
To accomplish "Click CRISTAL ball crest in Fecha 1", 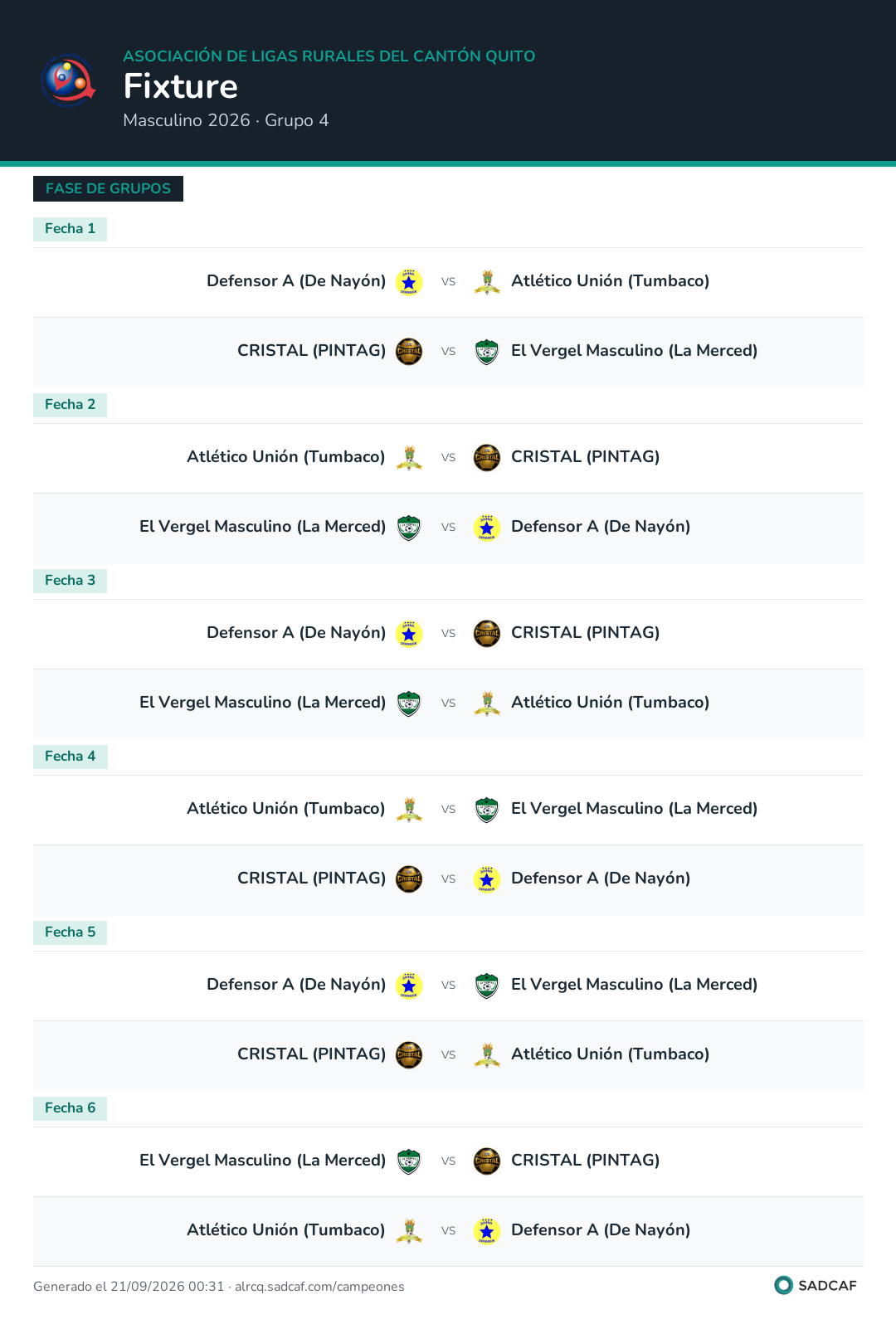I will coord(409,352).
